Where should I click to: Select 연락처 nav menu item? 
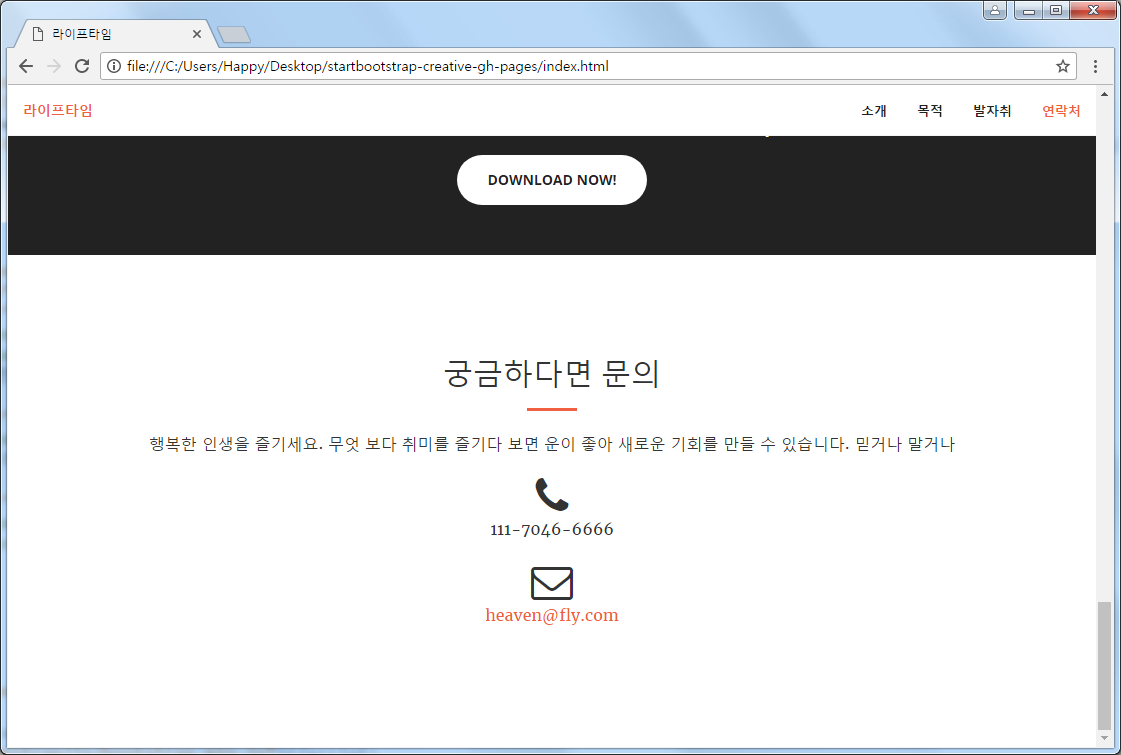1061,111
